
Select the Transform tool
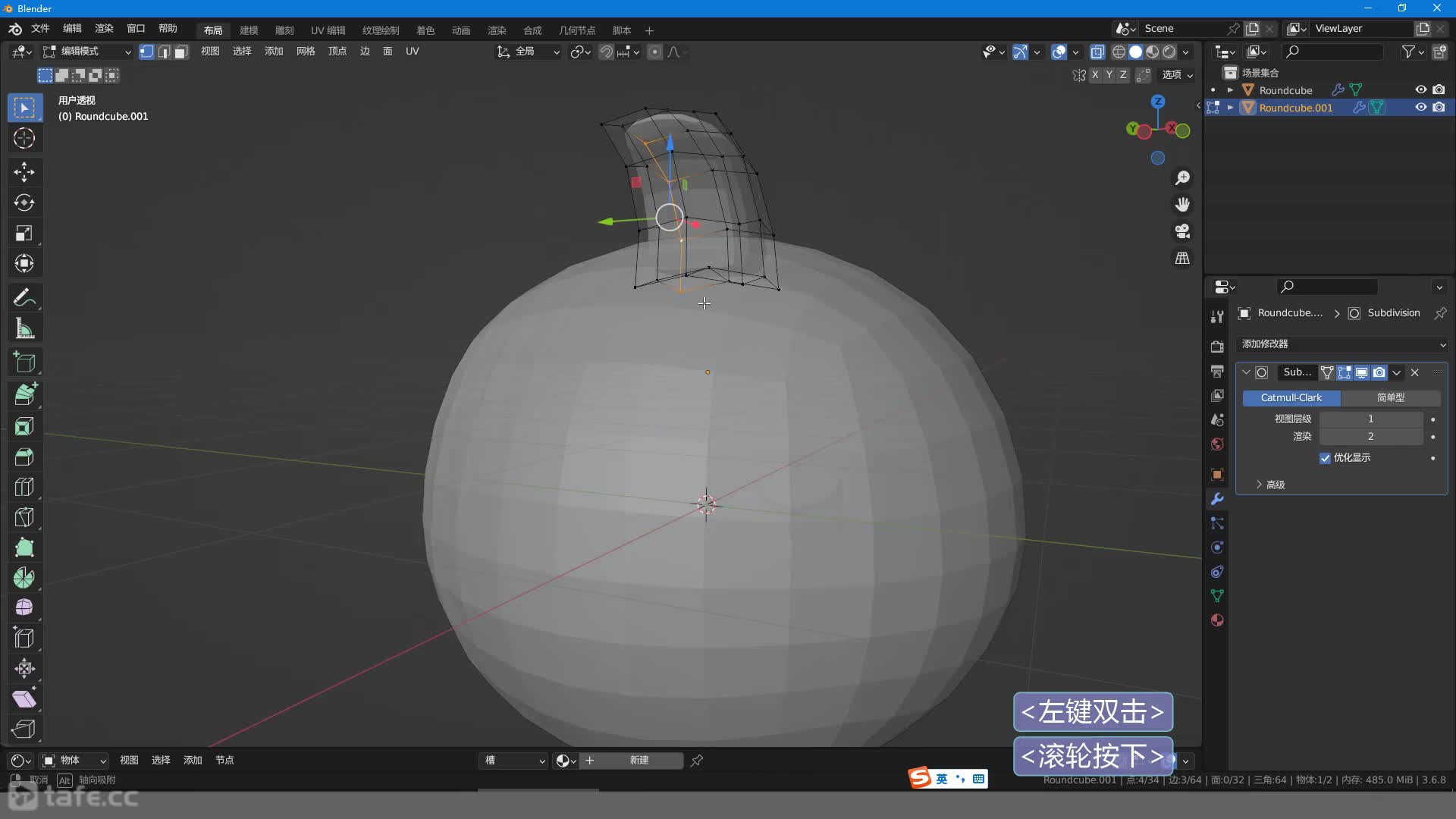tap(24, 263)
